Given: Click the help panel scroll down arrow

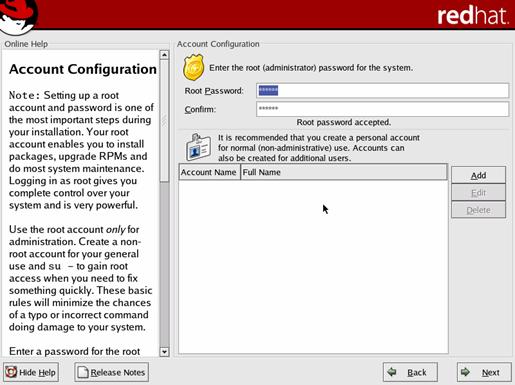Looking at the screenshot, I should point(164,352).
